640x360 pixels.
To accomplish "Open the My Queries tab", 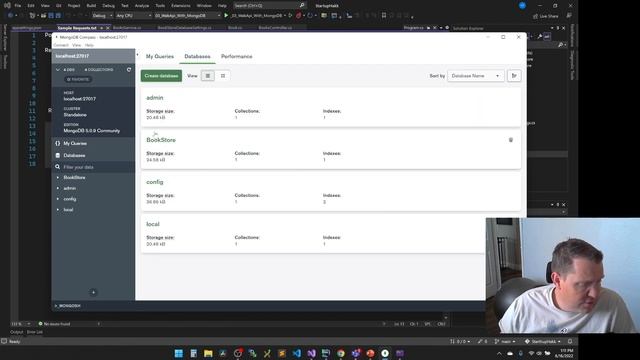I will (160, 56).
